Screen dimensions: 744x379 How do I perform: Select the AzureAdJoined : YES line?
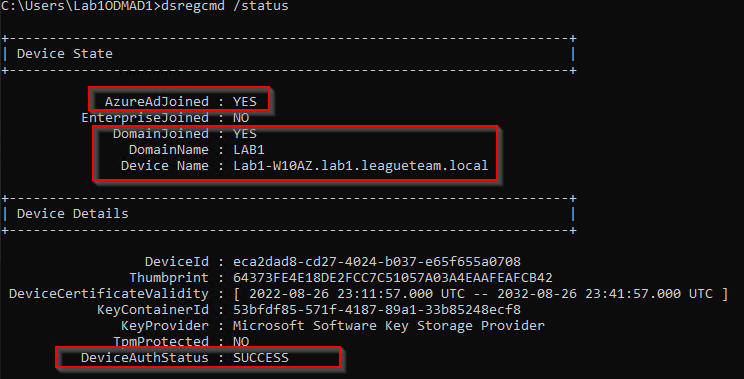click(x=181, y=102)
